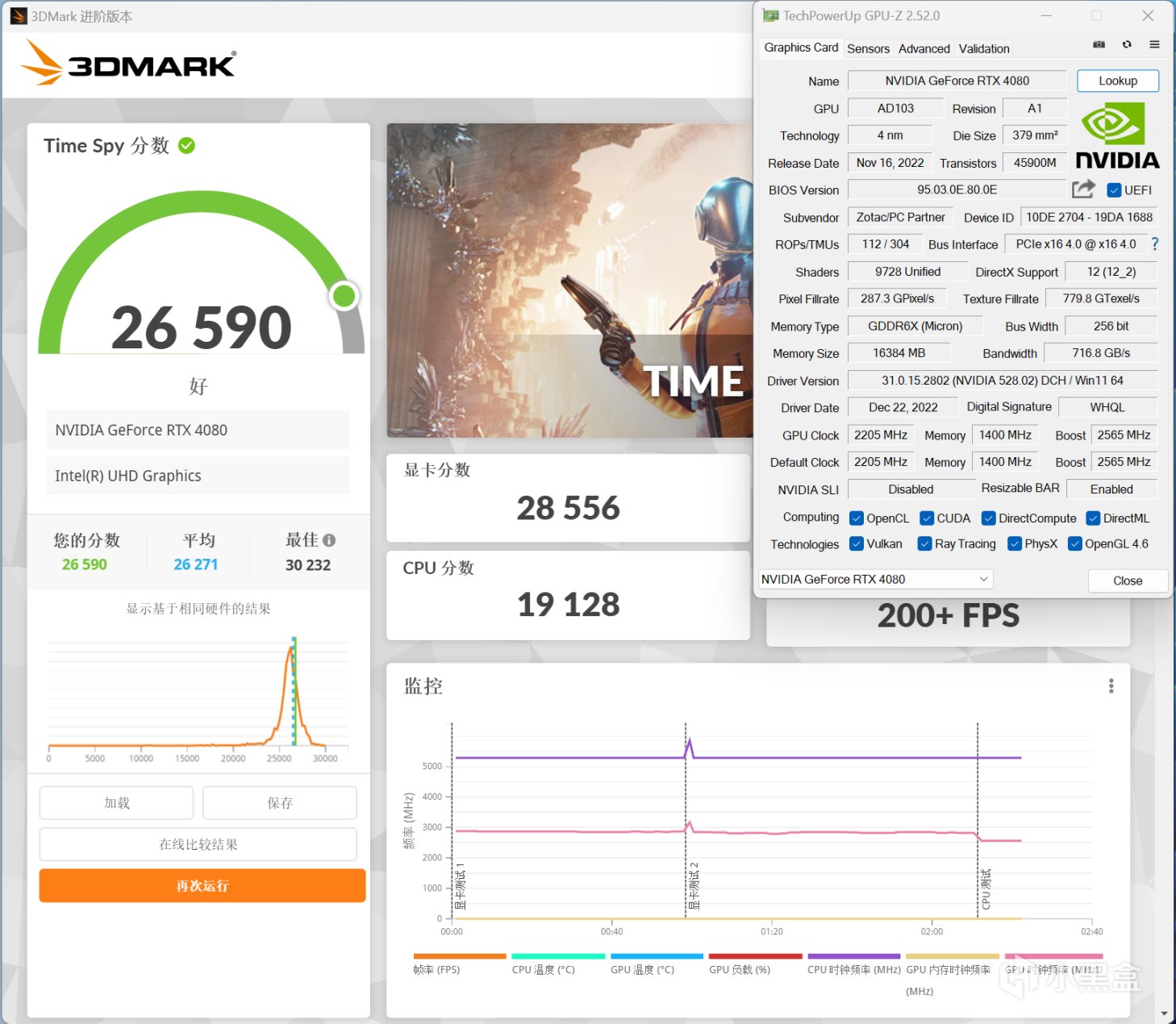Image resolution: width=1176 pixels, height=1024 pixels.
Task: Toggle the Ray Tracing checkbox
Action: 925,543
